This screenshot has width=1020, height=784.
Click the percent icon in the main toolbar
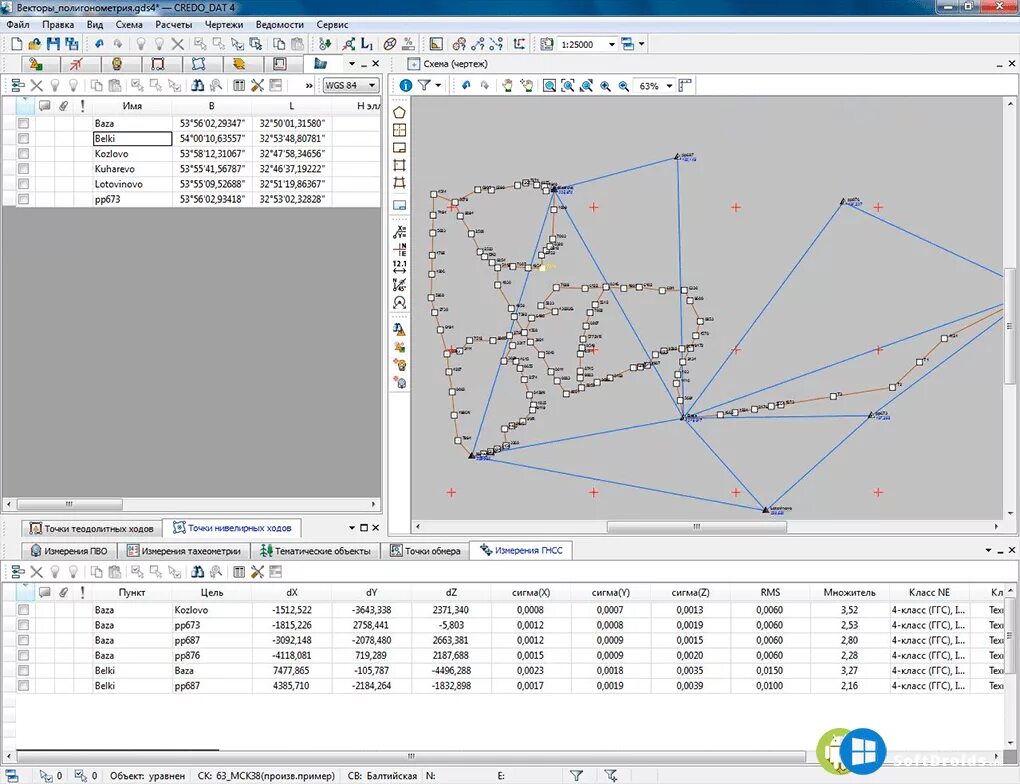point(409,44)
